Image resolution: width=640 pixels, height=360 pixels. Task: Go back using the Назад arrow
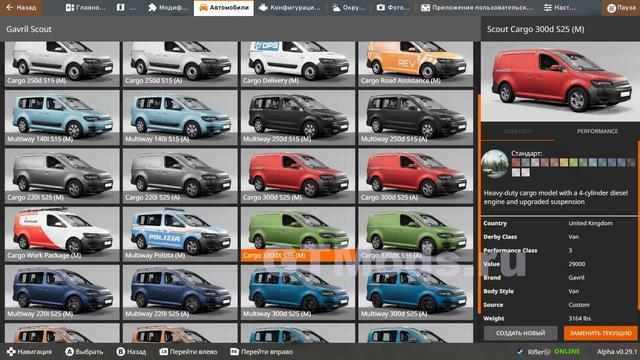pyautogui.click(x=20, y=8)
